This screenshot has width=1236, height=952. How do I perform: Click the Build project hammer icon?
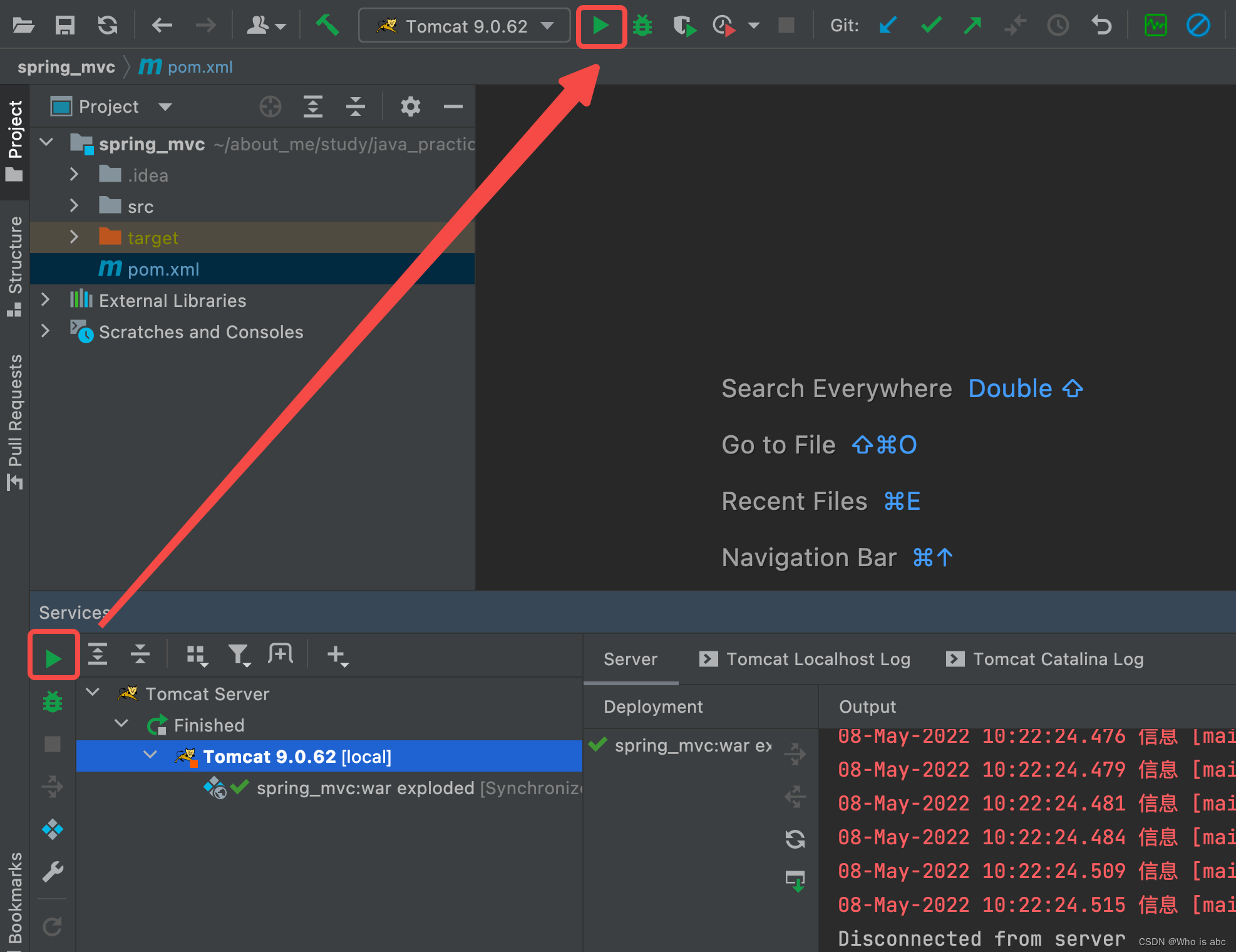[327, 26]
